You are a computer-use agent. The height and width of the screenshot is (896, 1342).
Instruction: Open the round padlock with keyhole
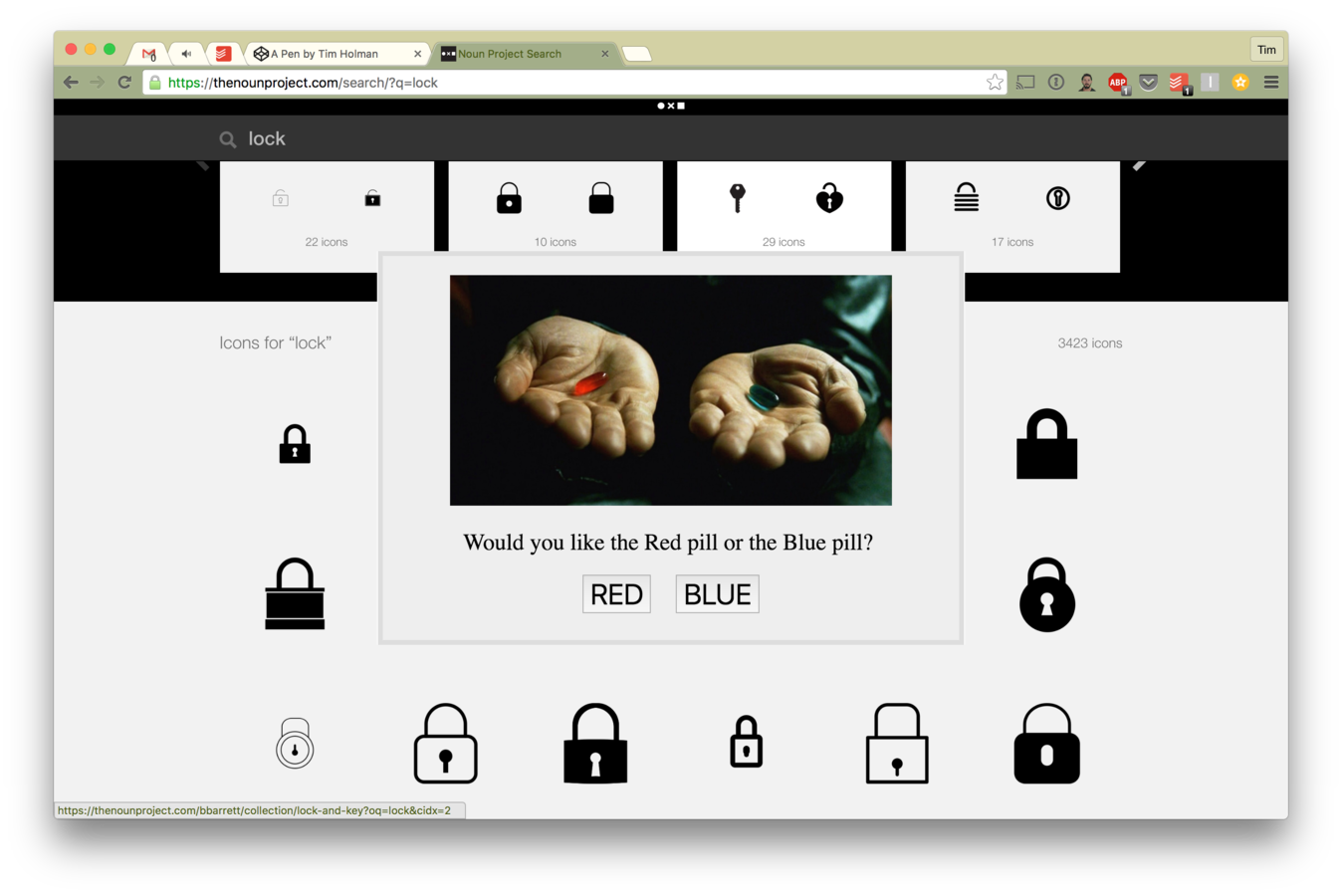point(1046,594)
